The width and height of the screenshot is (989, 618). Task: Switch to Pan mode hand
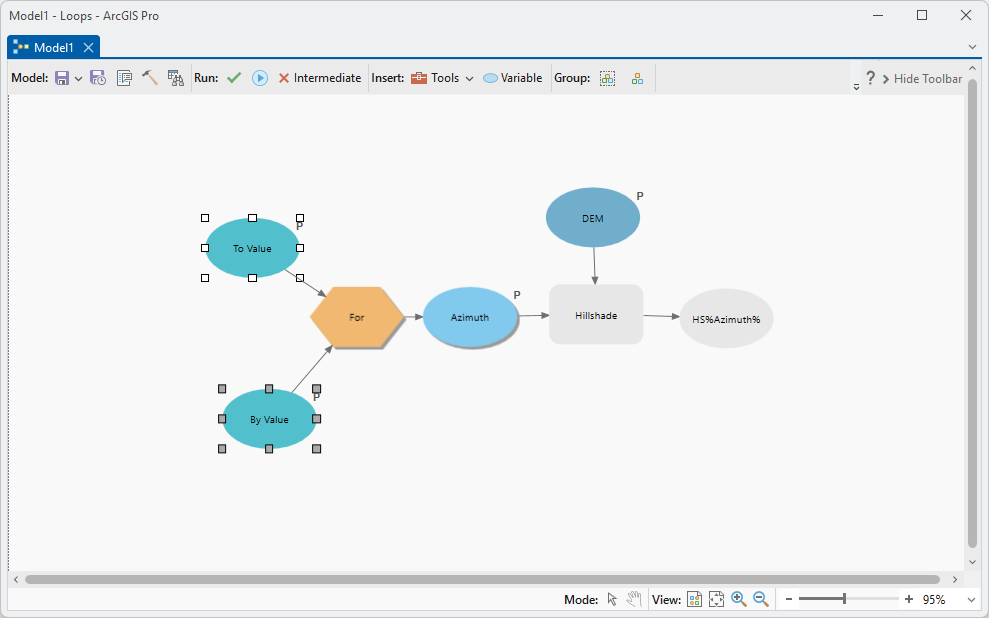click(x=634, y=599)
